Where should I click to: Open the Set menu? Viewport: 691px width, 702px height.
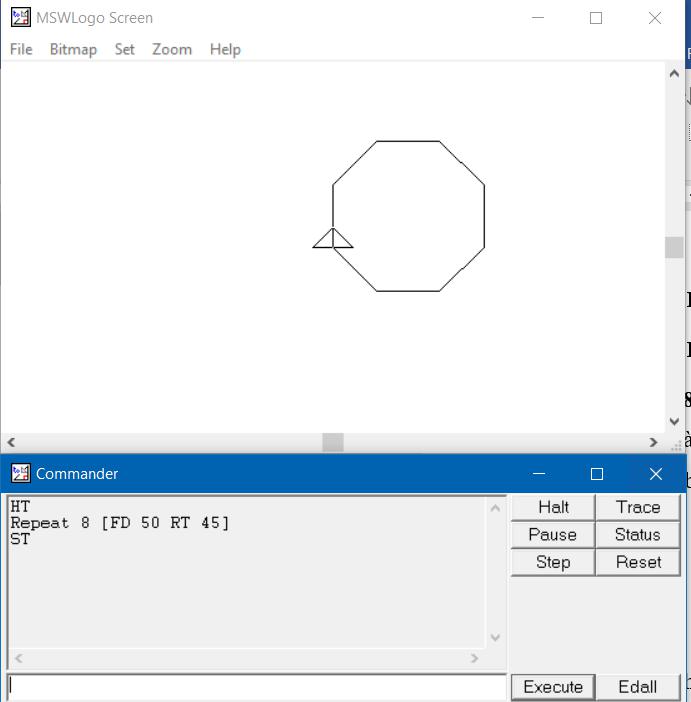124,49
